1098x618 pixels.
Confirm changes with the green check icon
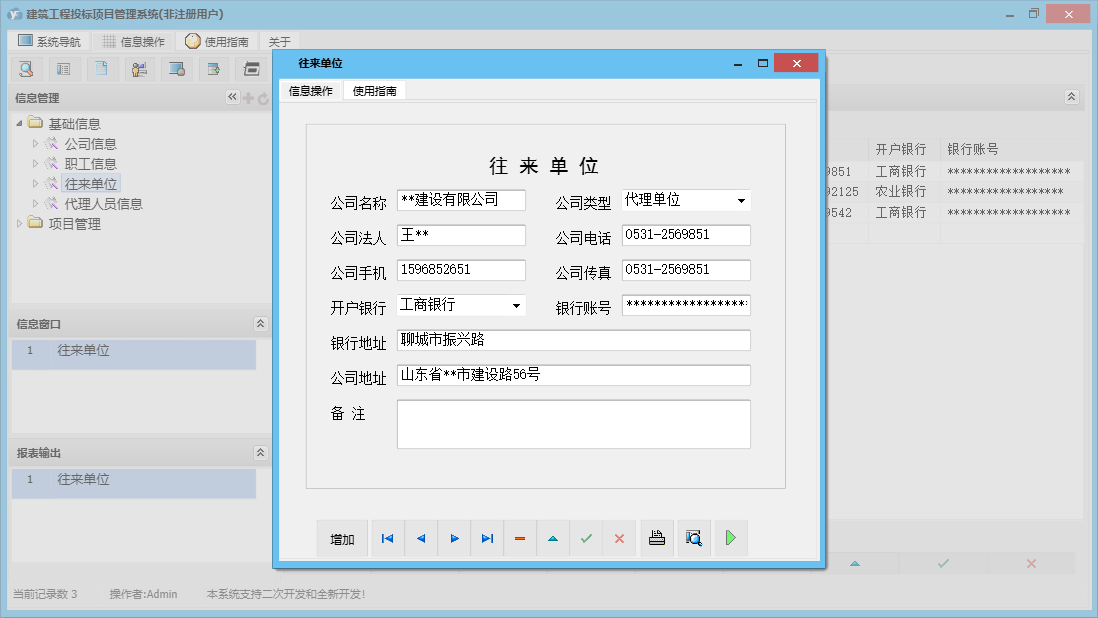click(x=586, y=538)
